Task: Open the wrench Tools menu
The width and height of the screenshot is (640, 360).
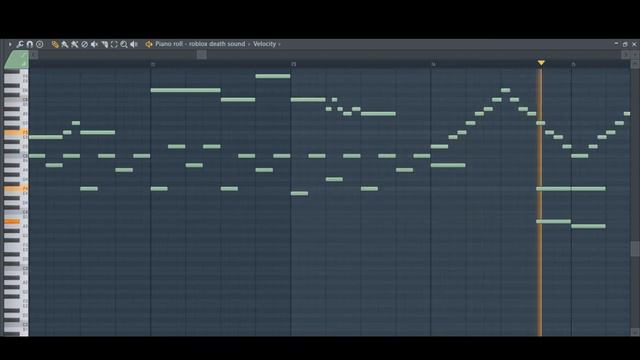Action: click(20, 44)
